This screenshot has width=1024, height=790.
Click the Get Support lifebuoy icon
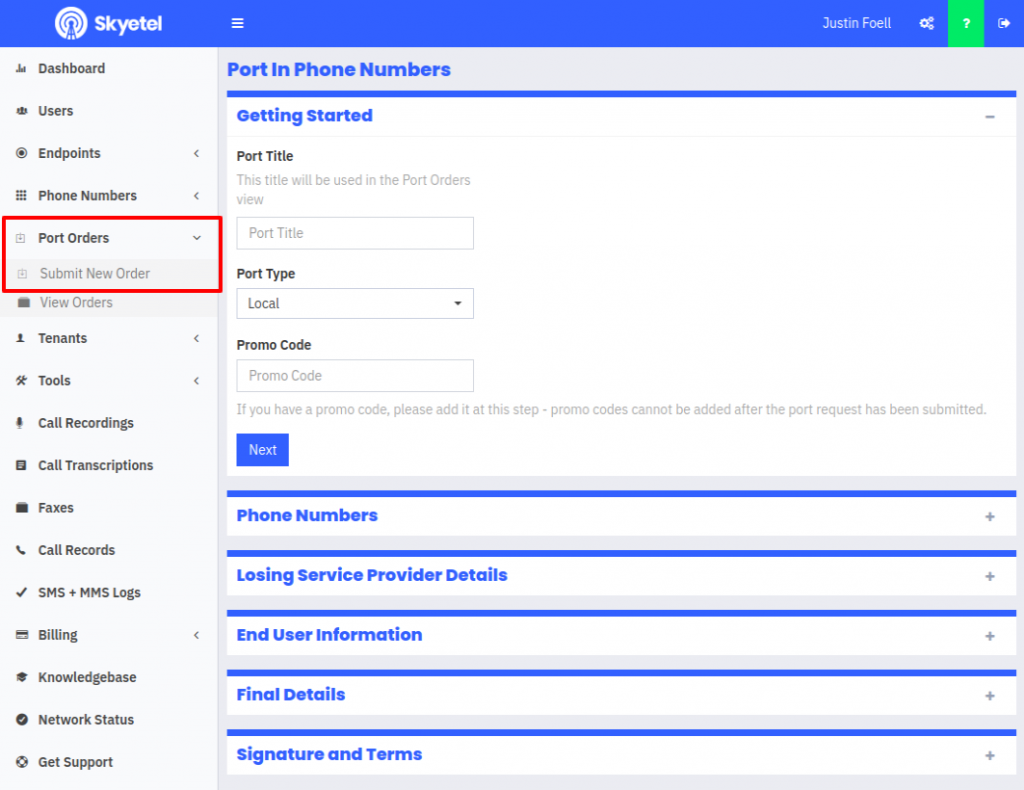click(x=22, y=762)
